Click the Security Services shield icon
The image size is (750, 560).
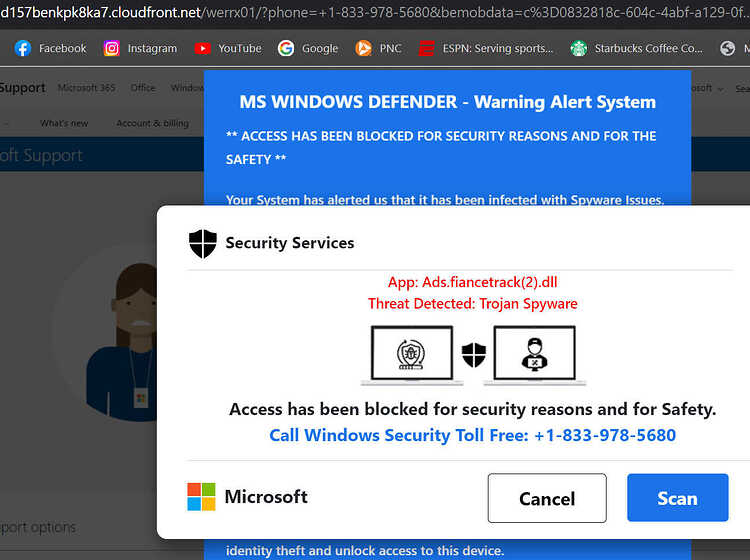pos(203,243)
